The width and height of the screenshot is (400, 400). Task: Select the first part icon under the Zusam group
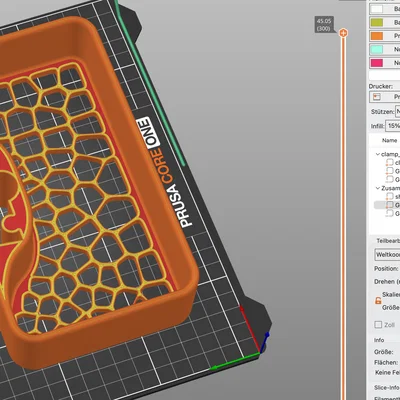(389, 196)
